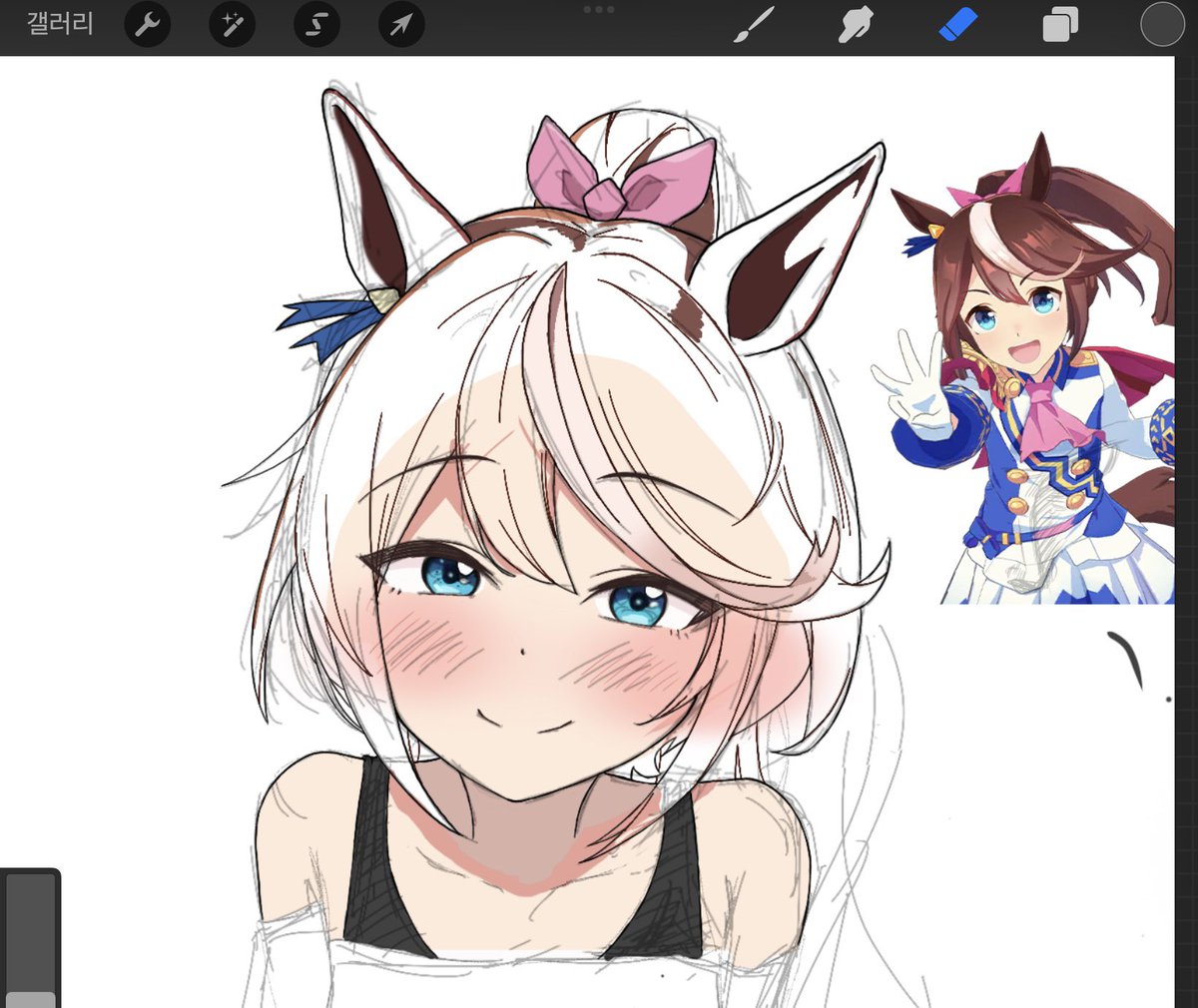
Task: Open the 갤러리 gallery
Action: click(60, 24)
